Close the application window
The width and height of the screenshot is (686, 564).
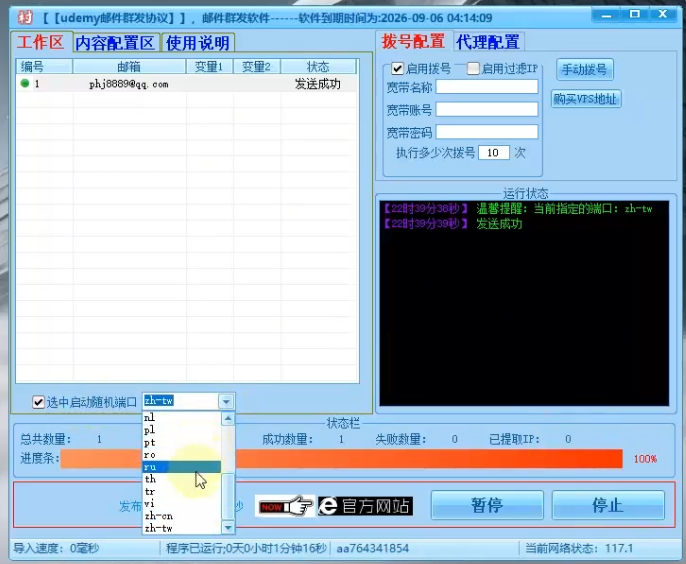click(663, 14)
